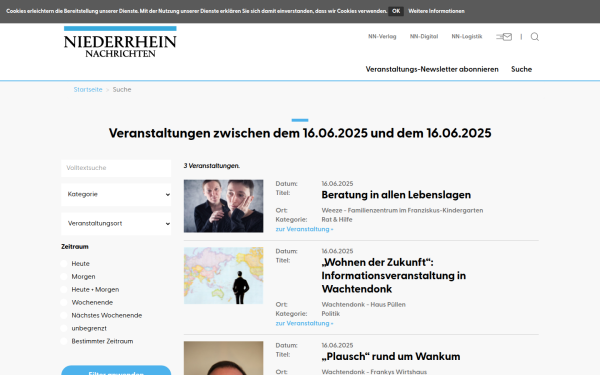Viewport: 600px width, 375px height.
Task: Click the magnifying glass search icon
Action: pos(535,37)
